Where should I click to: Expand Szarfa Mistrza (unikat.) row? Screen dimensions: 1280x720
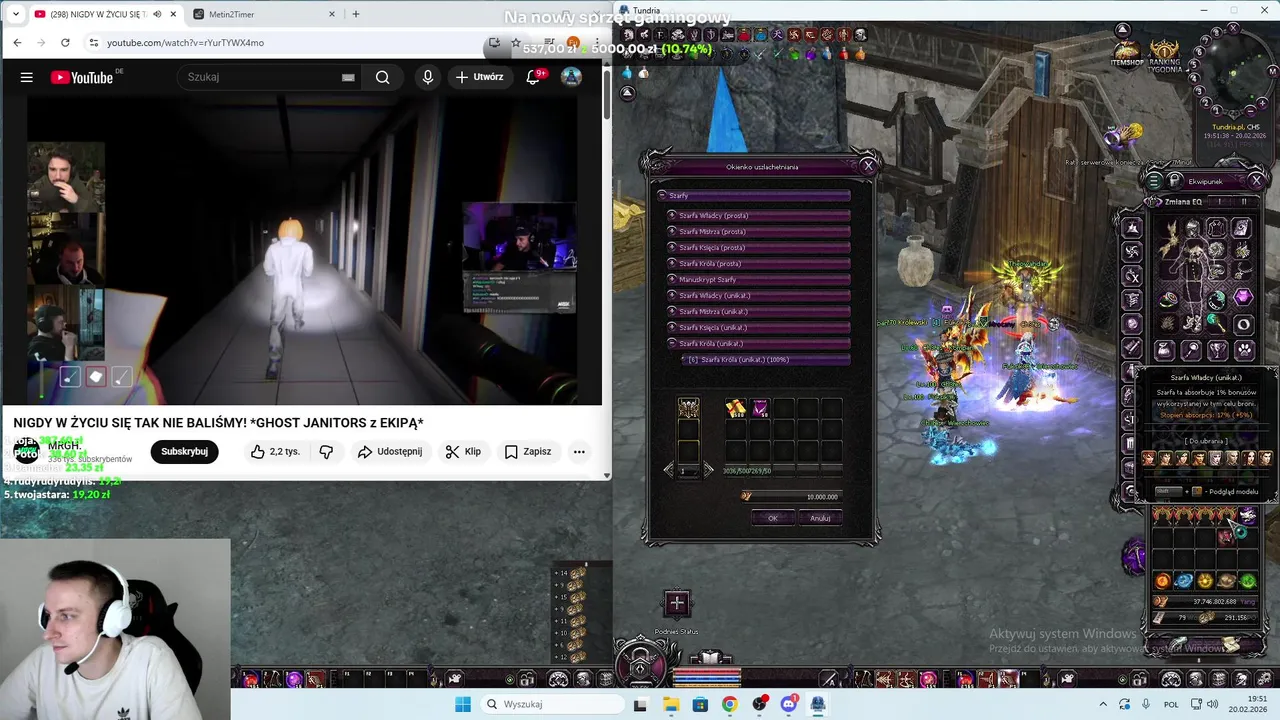click(x=672, y=312)
